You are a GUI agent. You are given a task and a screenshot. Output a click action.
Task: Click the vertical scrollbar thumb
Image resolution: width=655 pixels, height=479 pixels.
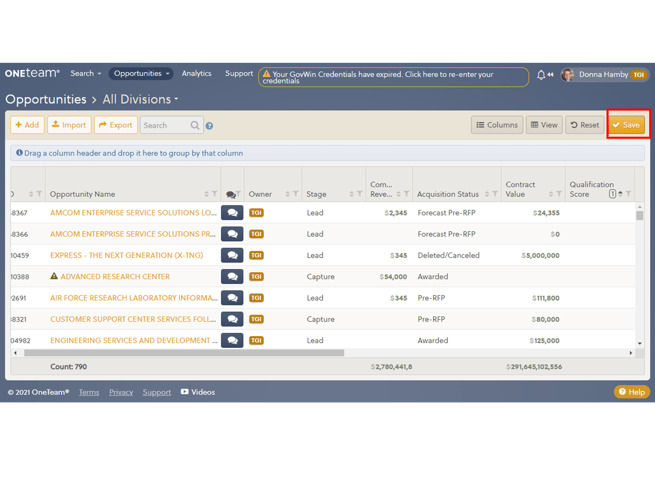pos(640,215)
